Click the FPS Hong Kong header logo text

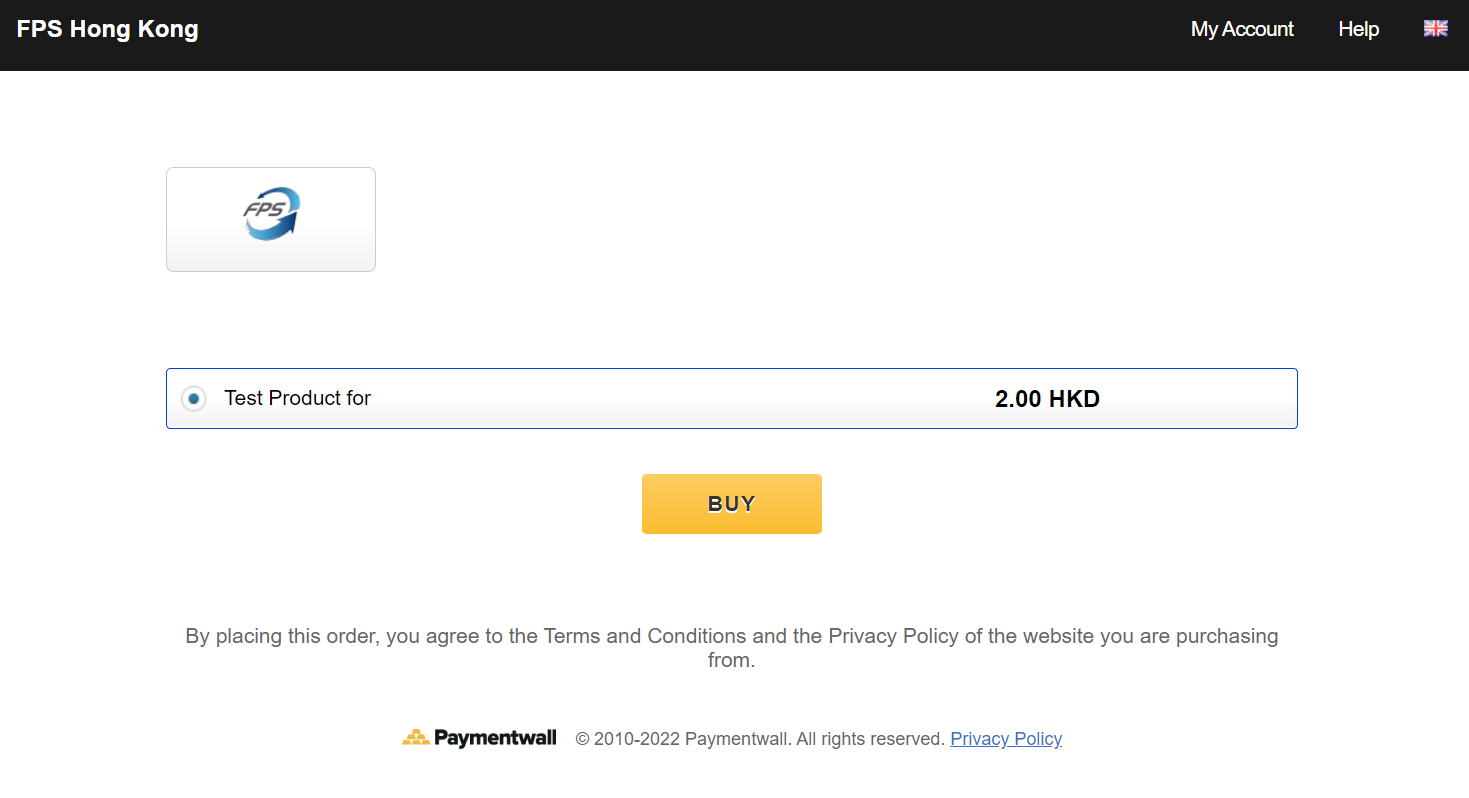coord(107,28)
